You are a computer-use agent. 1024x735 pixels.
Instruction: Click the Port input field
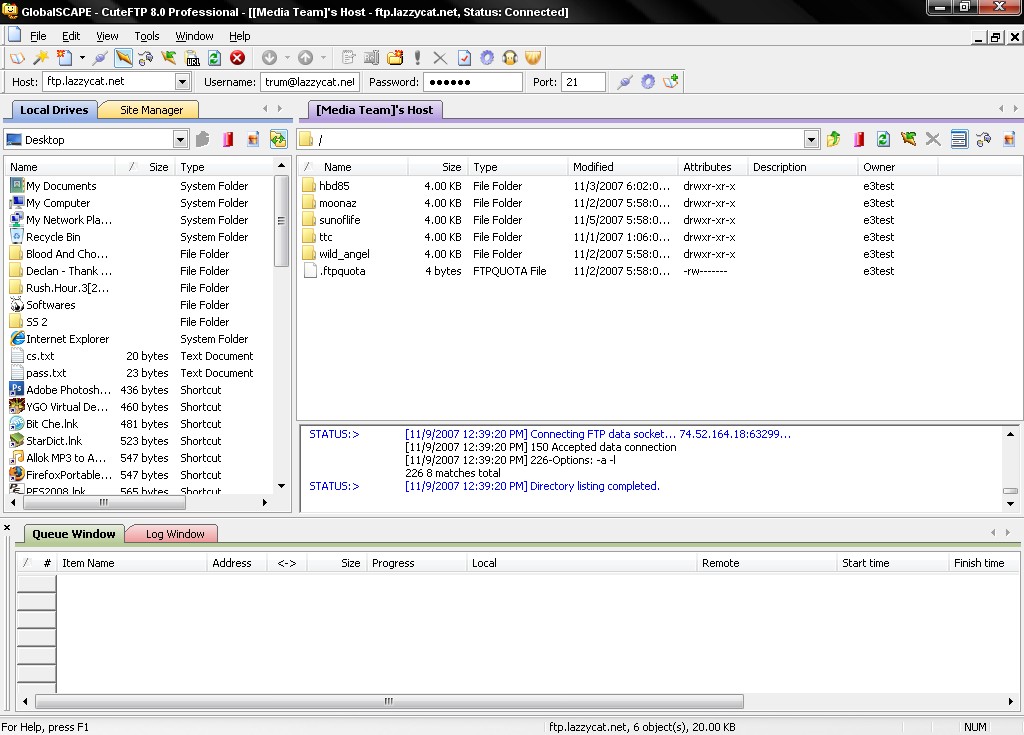click(583, 82)
